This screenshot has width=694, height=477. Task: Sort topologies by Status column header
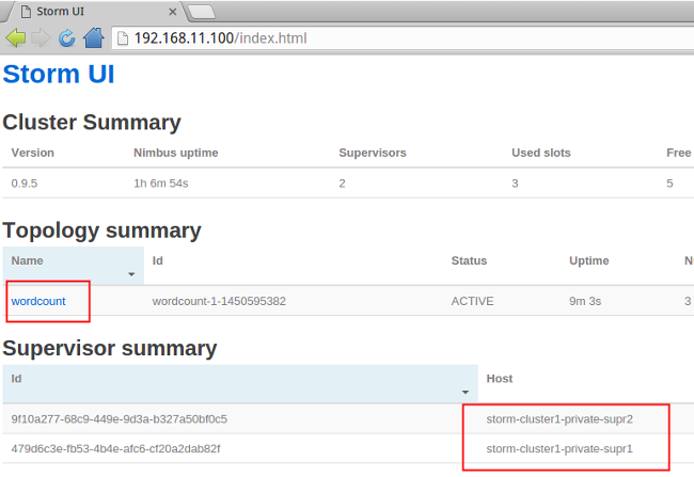click(469, 261)
